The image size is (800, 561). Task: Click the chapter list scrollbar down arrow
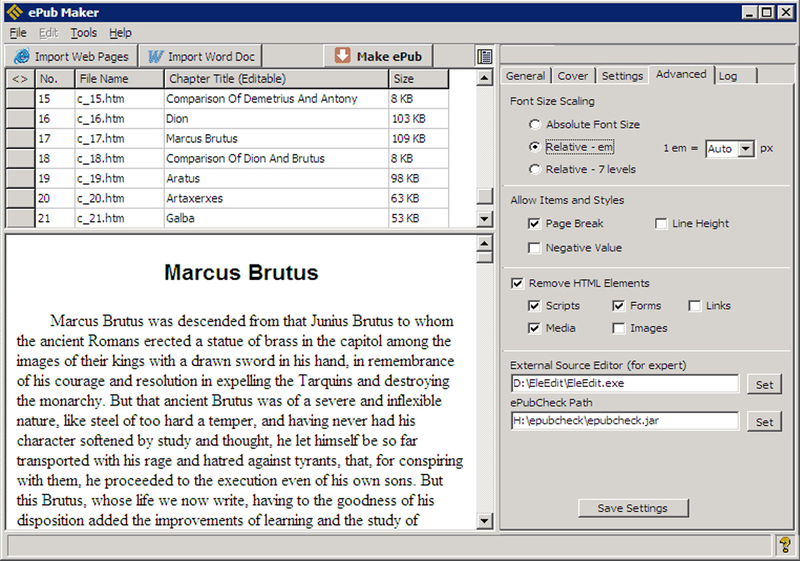point(484,219)
